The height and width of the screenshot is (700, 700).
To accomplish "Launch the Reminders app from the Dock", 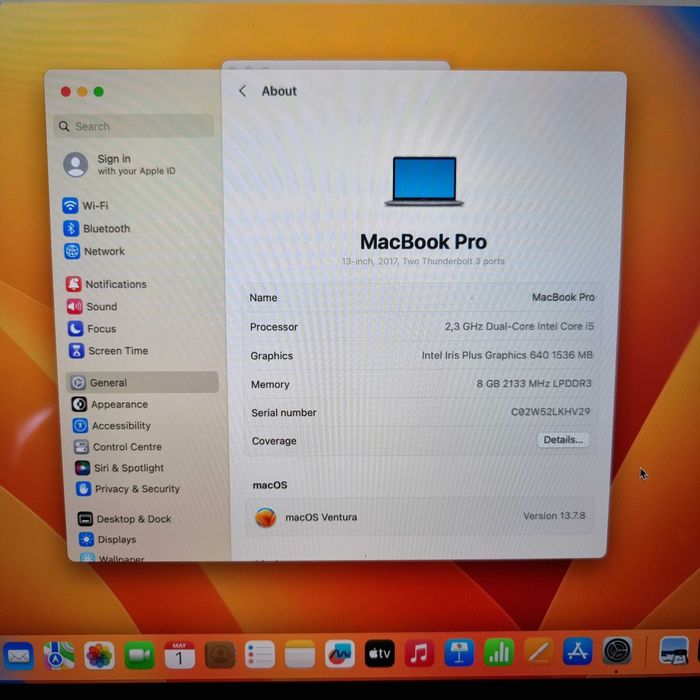I will tap(260, 654).
